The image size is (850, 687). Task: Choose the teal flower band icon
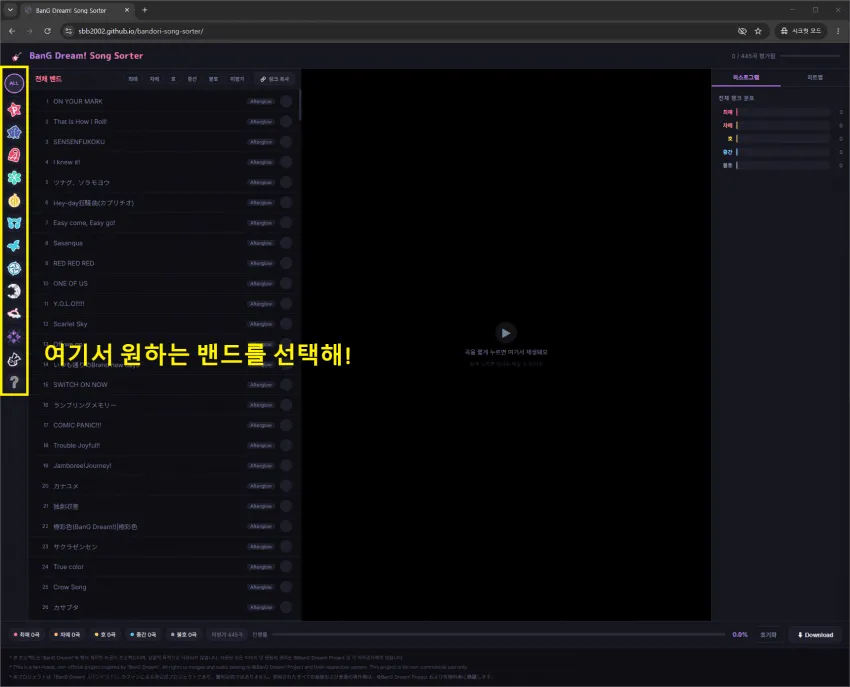pyautogui.click(x=14, y=178)
